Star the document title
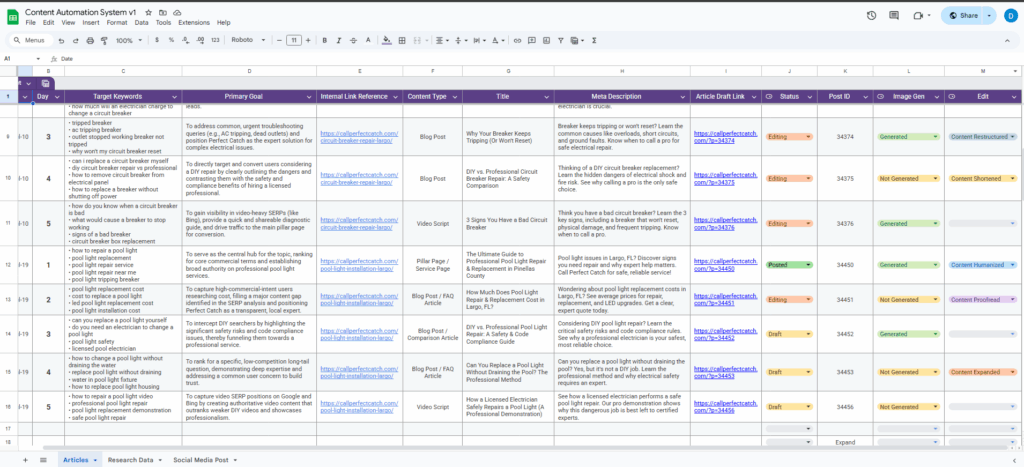Screen dimensions: 1024x467 tap(149, 12)
